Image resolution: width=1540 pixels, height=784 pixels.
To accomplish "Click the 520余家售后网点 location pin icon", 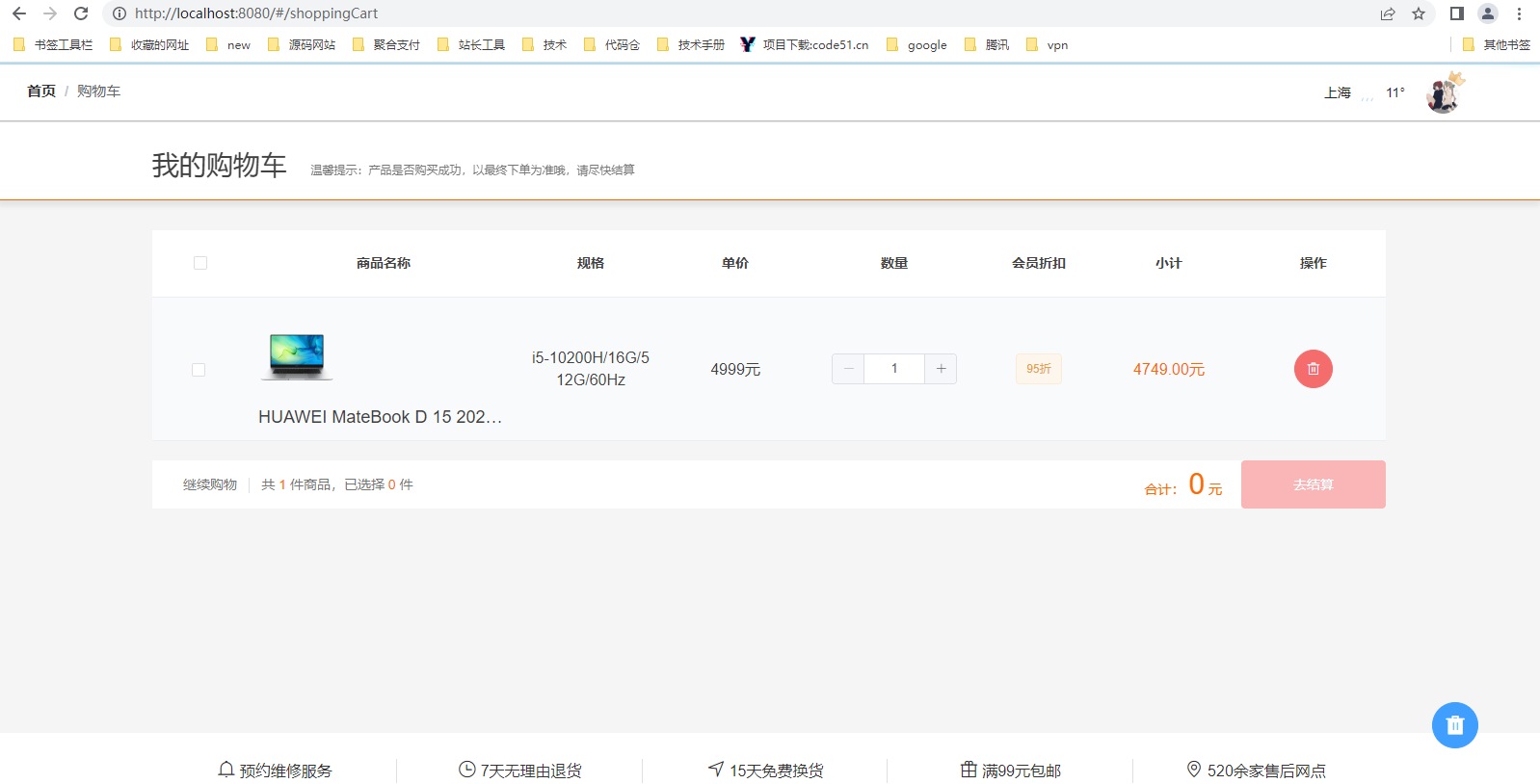I will pos(1194,770).
